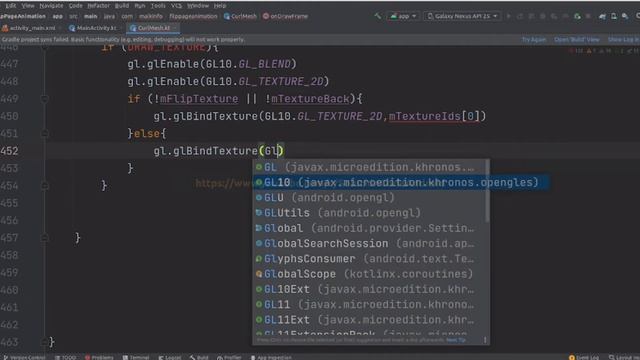Click the Make Project hammer icon

pyautogui.click(x=378, y=16)
